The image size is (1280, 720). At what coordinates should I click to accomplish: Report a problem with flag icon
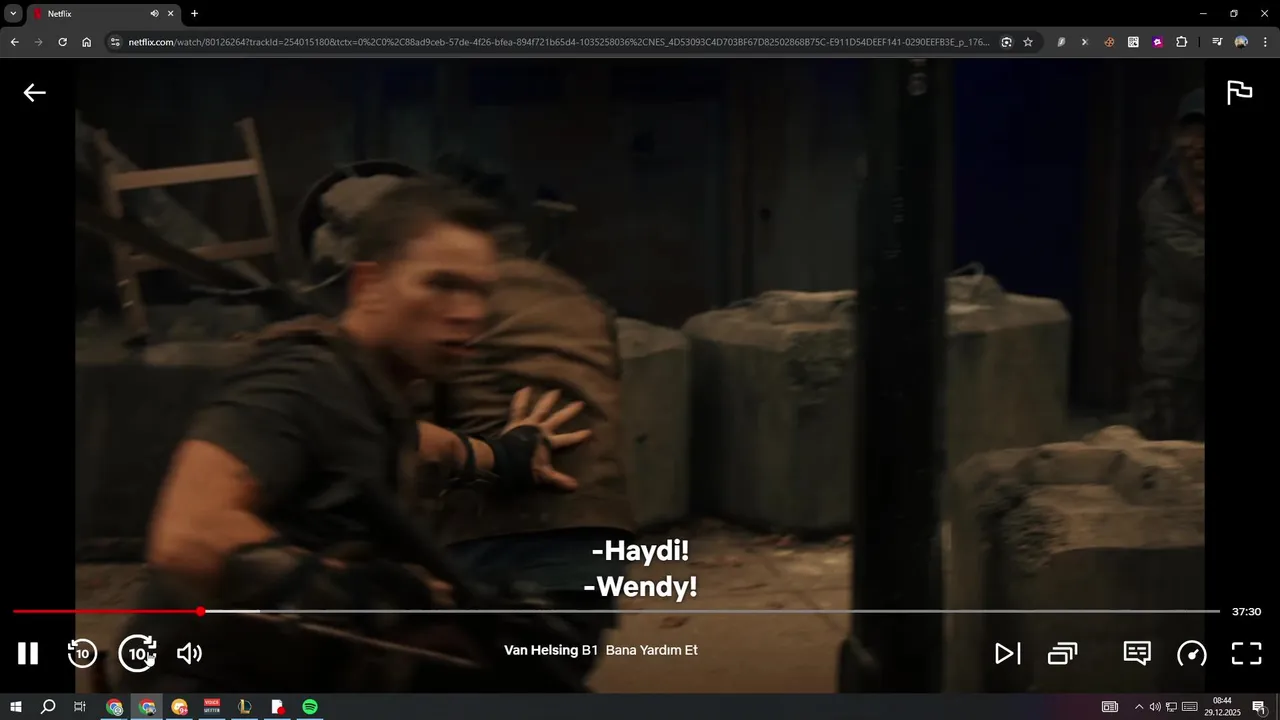tap(1240, 92)
